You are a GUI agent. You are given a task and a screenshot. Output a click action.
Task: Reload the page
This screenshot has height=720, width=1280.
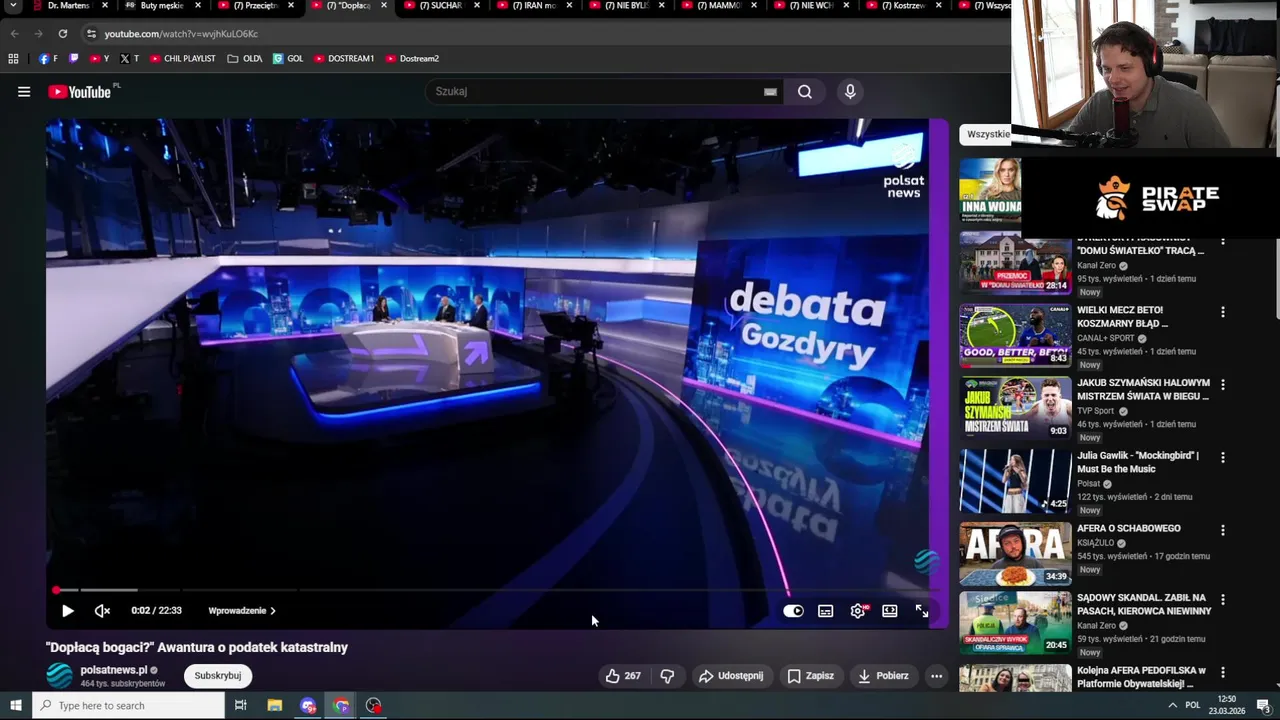[x=62, y=34]
